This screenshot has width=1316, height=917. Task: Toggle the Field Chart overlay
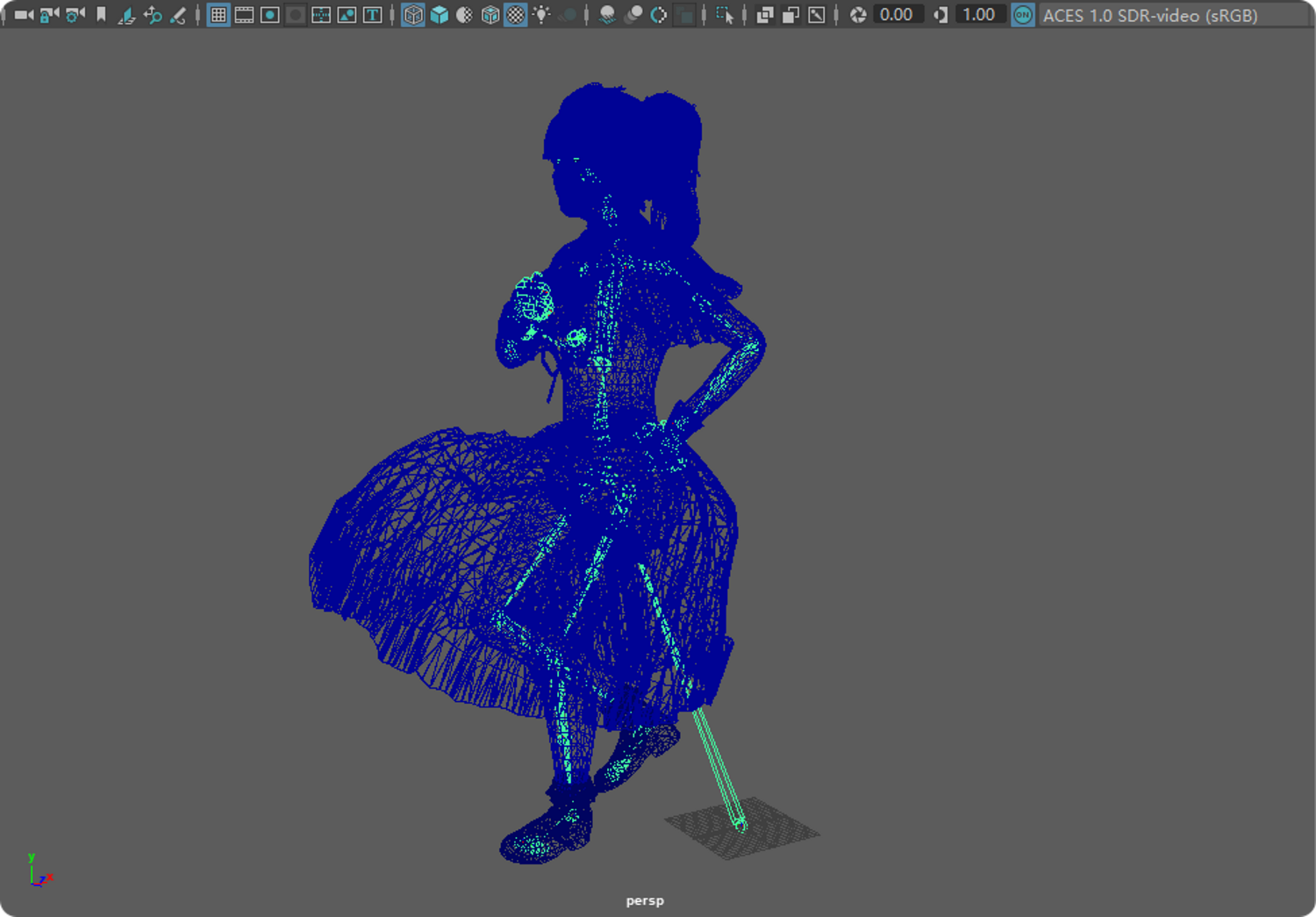pyautogui.click(x=321, y=15)
